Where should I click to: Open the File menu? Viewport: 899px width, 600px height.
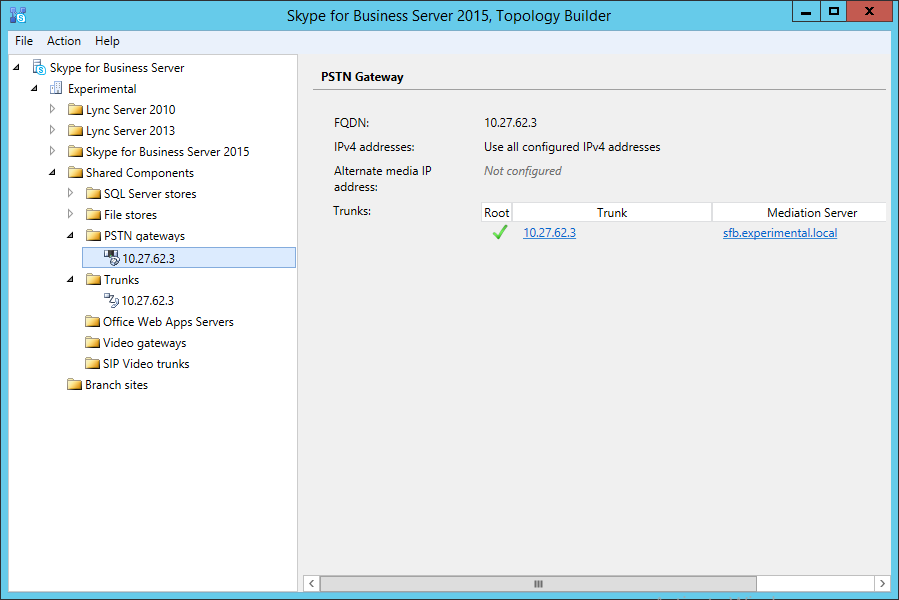(24, 41)
